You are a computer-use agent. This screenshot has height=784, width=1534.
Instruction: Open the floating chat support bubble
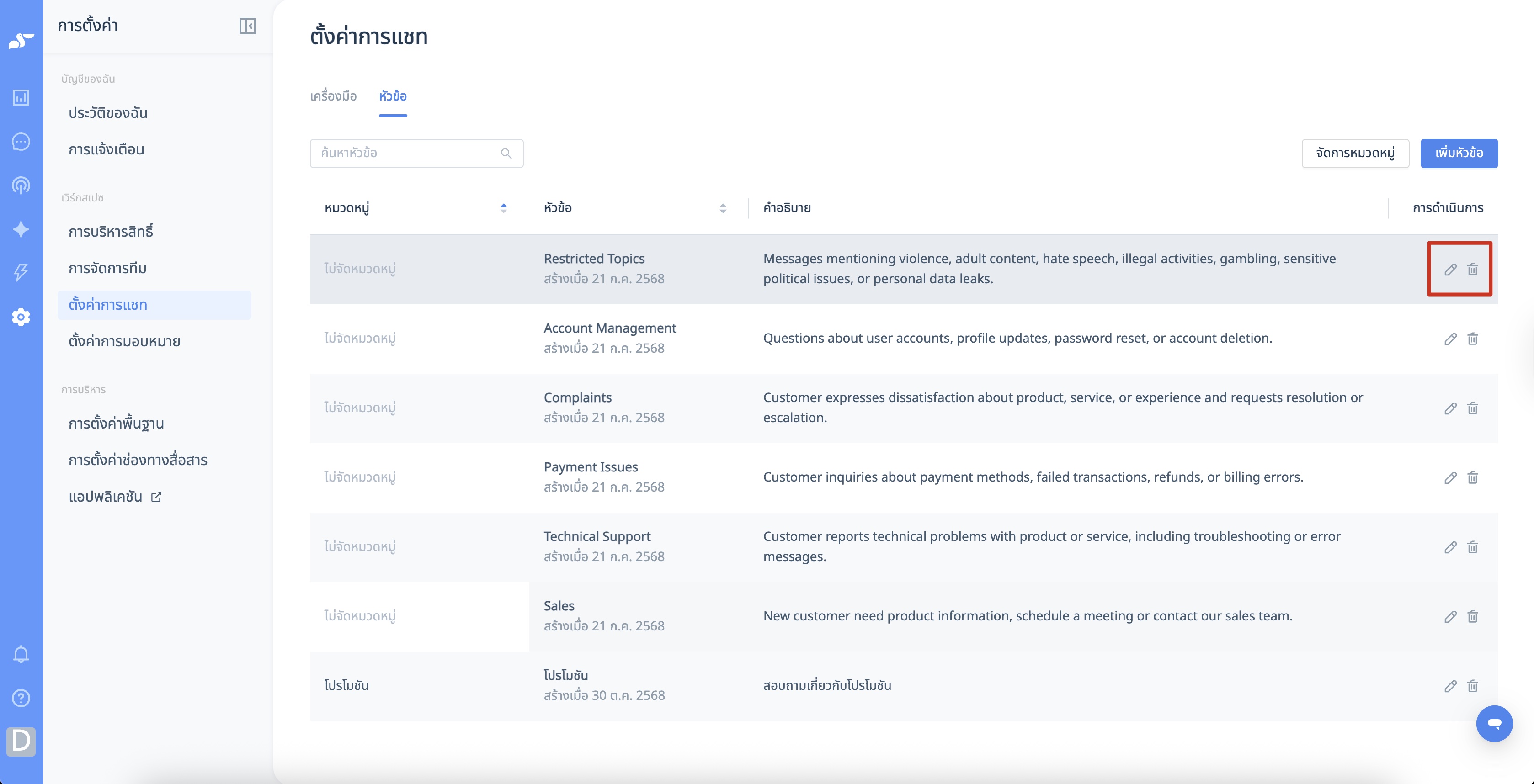pyautogui.click(x=1494, y=723)
